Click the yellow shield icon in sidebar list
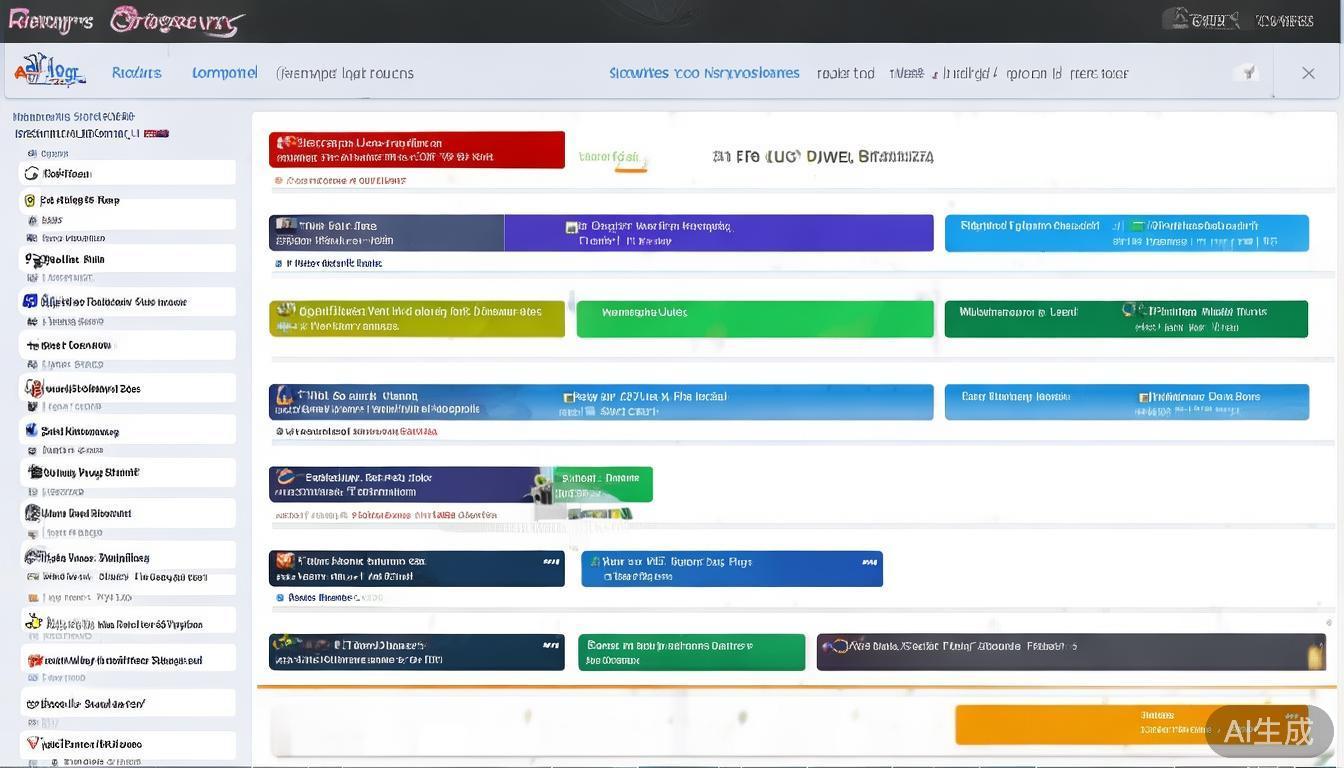1344x768 pixels. (x=30, y=200)
